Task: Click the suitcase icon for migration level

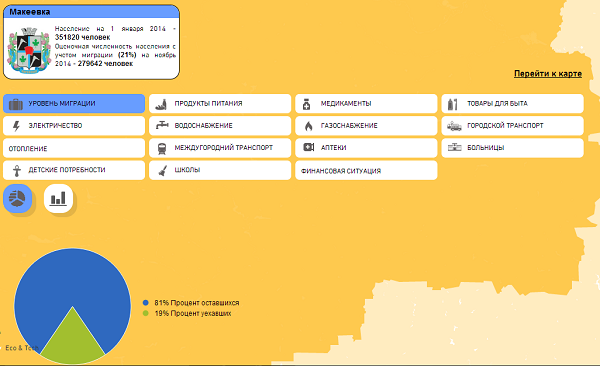Action: 16,104
